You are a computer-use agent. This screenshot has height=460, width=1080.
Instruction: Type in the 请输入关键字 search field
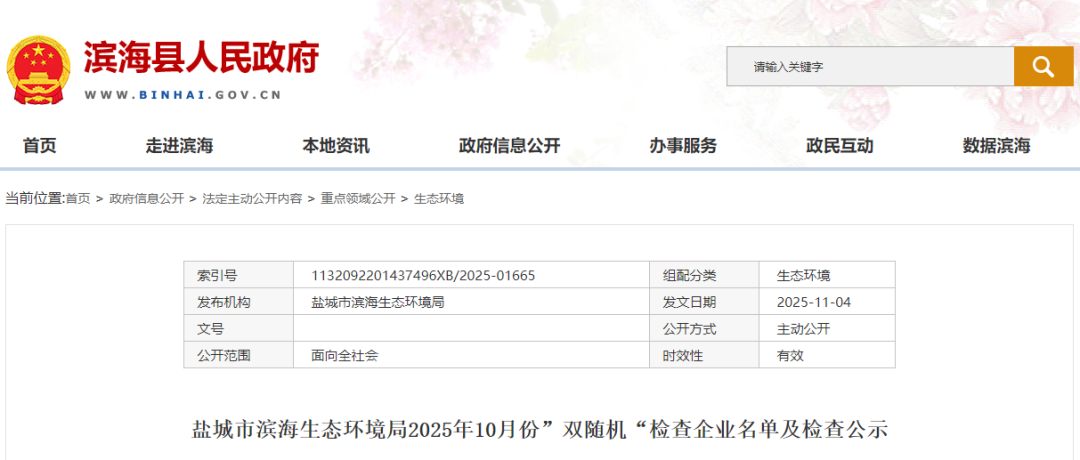click(x=870, y=67)
